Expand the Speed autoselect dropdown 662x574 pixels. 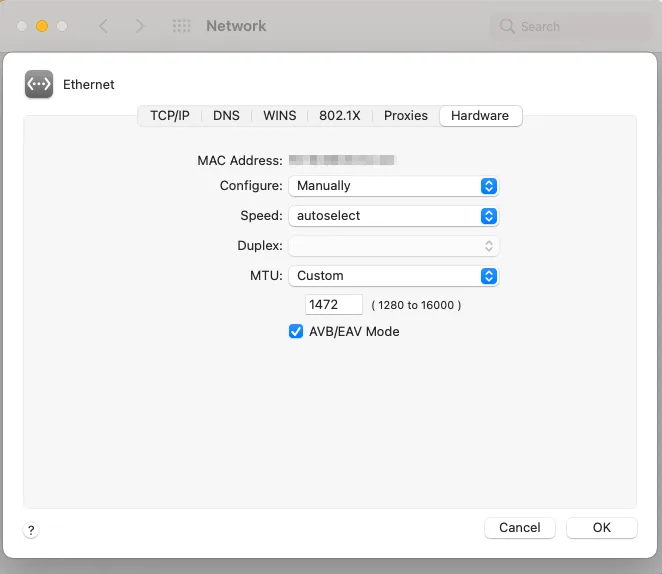click(393, 216)
